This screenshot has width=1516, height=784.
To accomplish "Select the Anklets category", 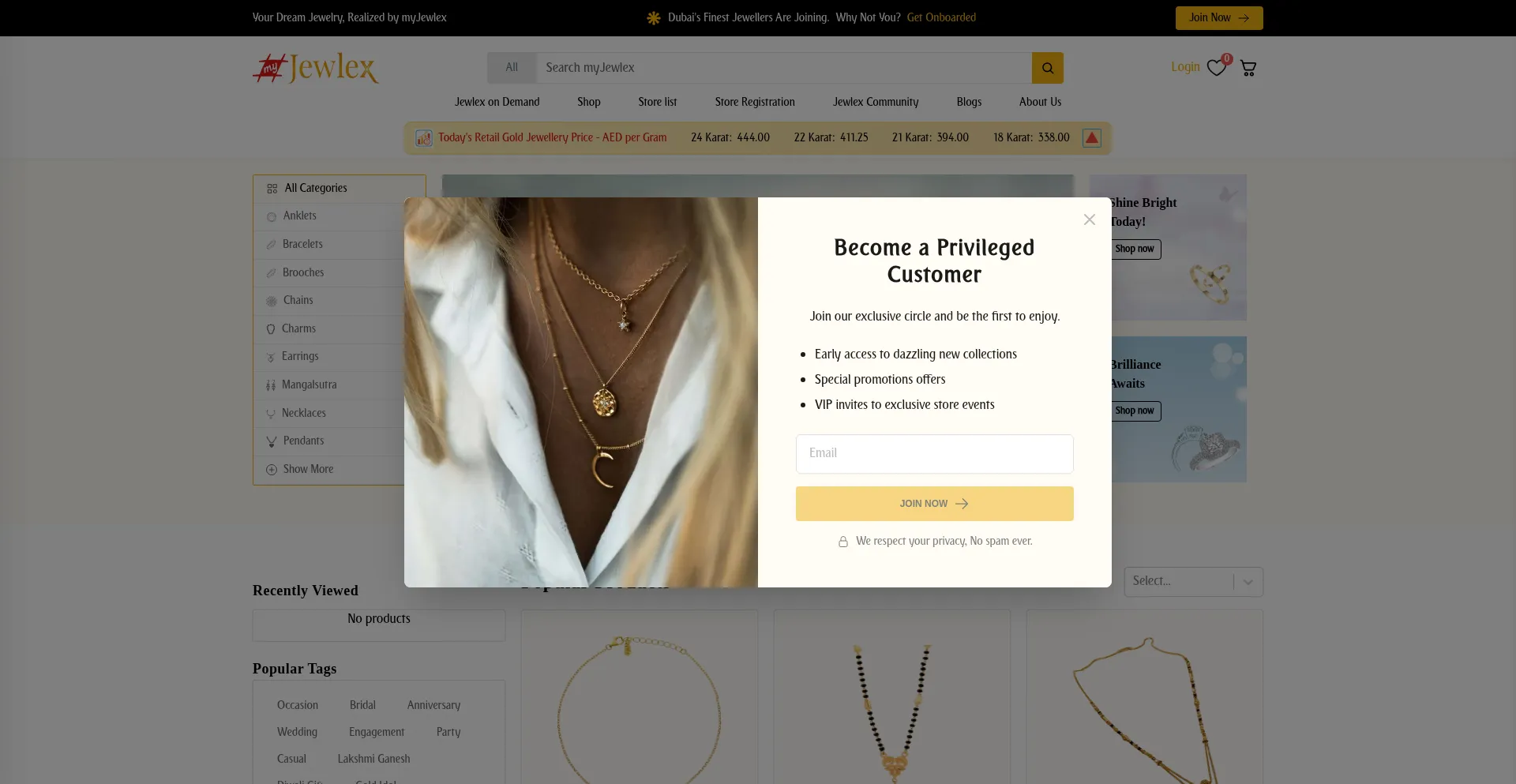I will point(300,216).
